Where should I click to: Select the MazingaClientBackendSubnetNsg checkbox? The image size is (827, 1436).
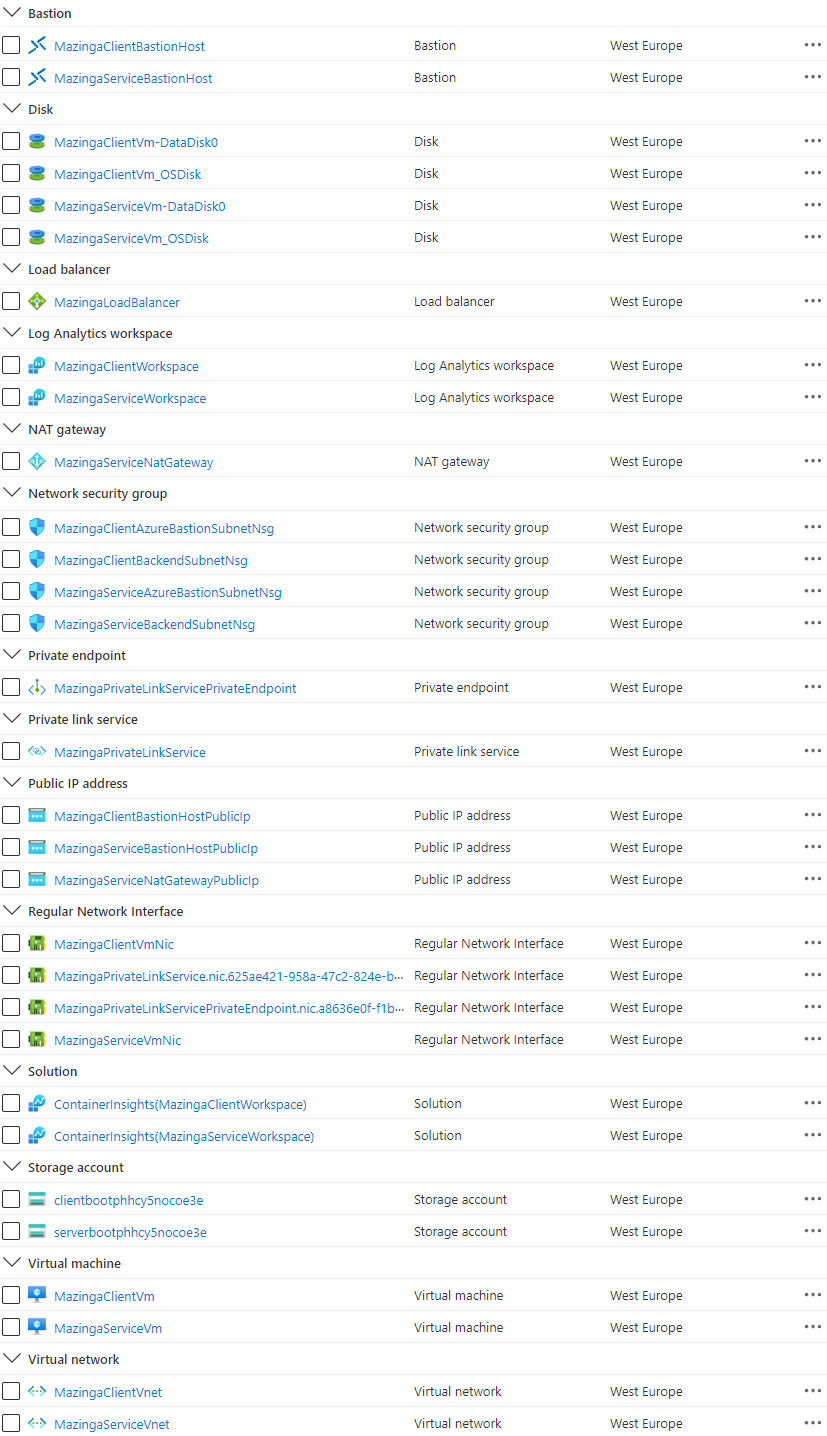(x=11, y=560)
